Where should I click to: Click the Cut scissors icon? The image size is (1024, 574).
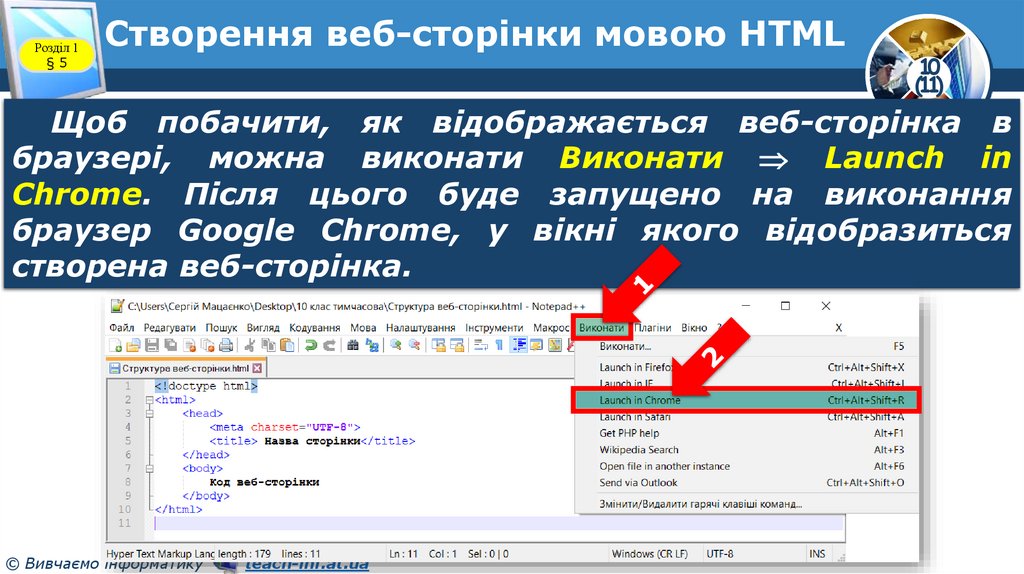tap(249, 345)
